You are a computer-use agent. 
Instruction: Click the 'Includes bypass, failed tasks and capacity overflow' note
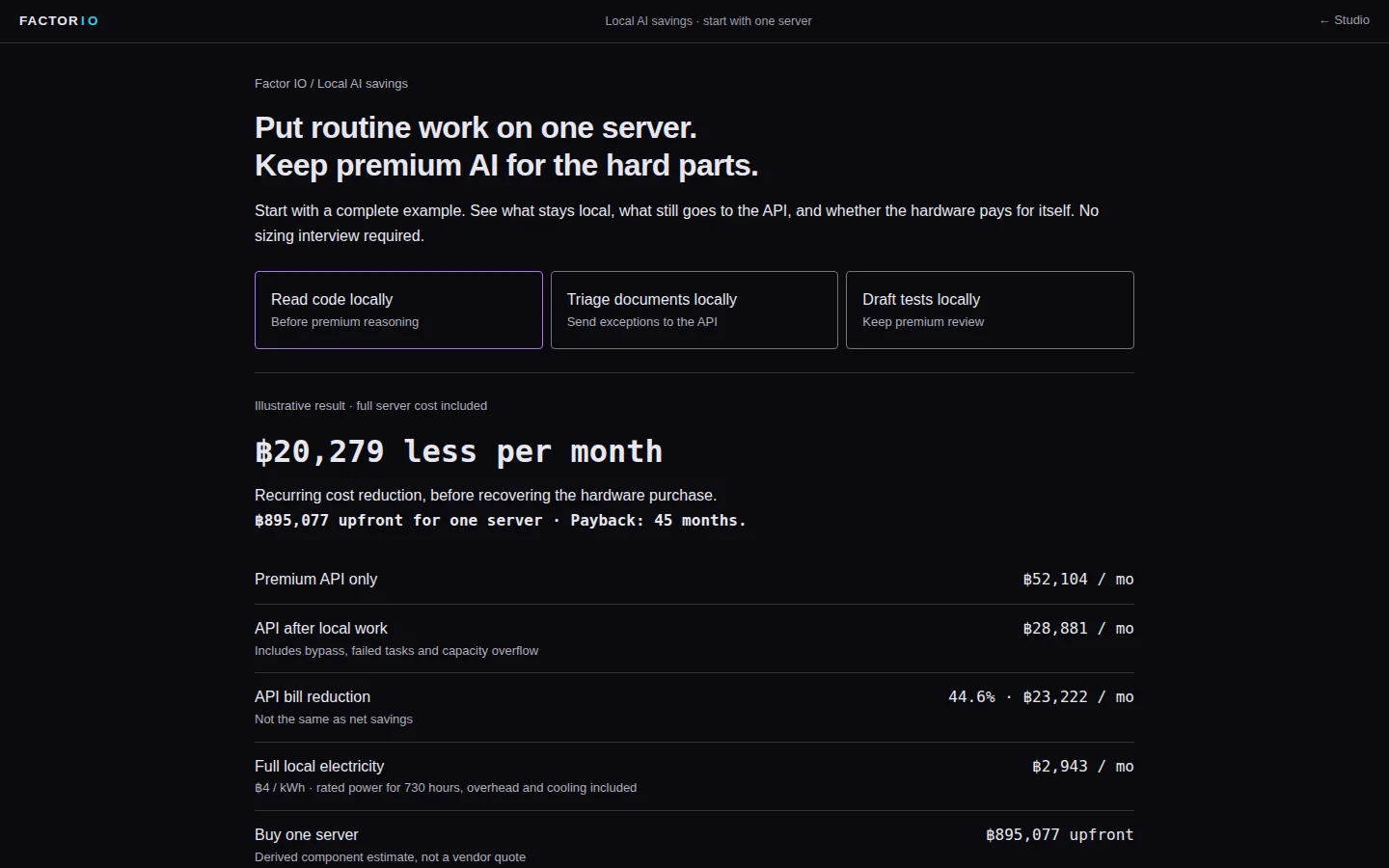[396, 651]
